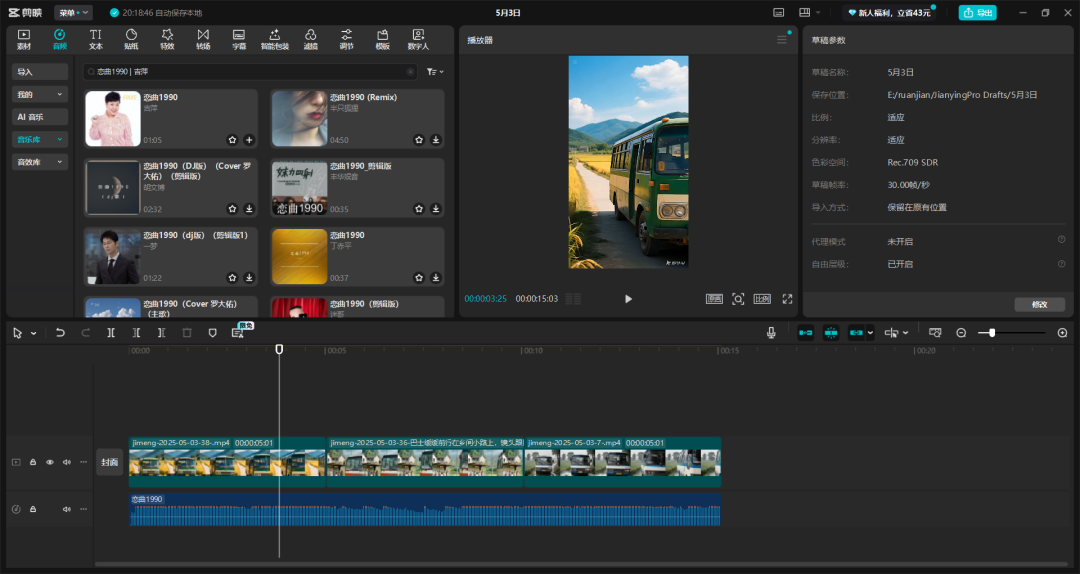Expand the 音乐库 music library category
The height and width of the screenshot is (574, 1080).
(x=40, y=140)
